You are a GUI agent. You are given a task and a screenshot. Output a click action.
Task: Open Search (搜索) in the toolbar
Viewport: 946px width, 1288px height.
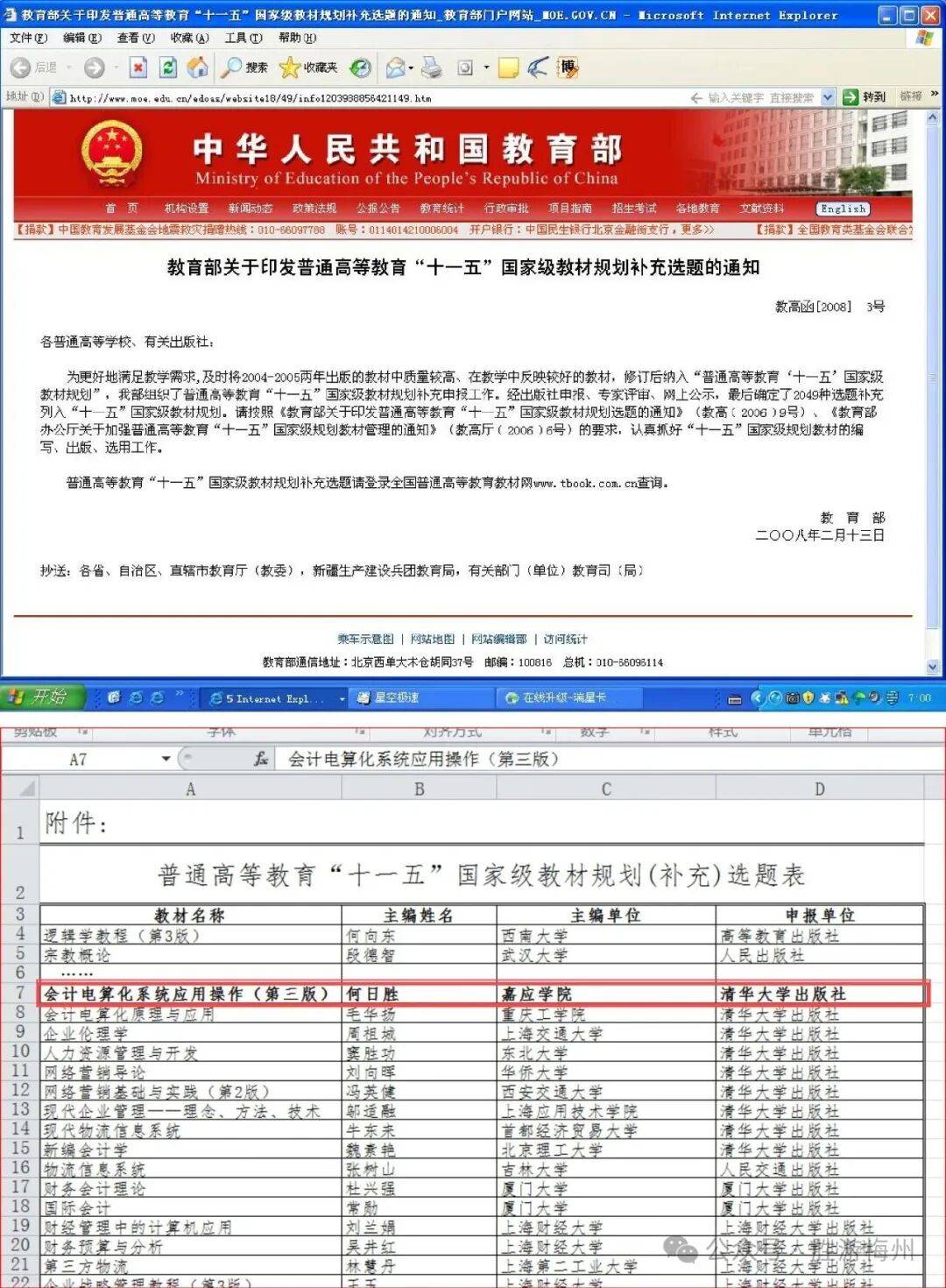tap(244, 67)
